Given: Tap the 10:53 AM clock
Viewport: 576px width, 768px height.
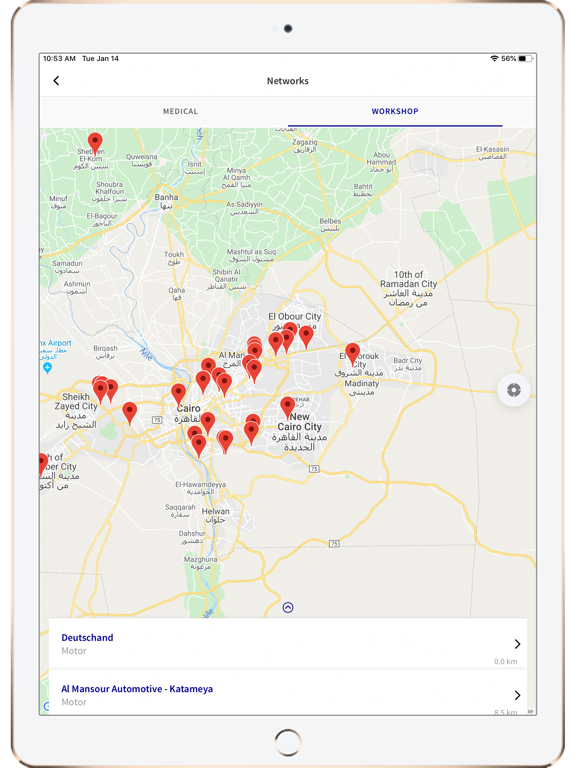Looking at the screenshot, I should point(59,59).
